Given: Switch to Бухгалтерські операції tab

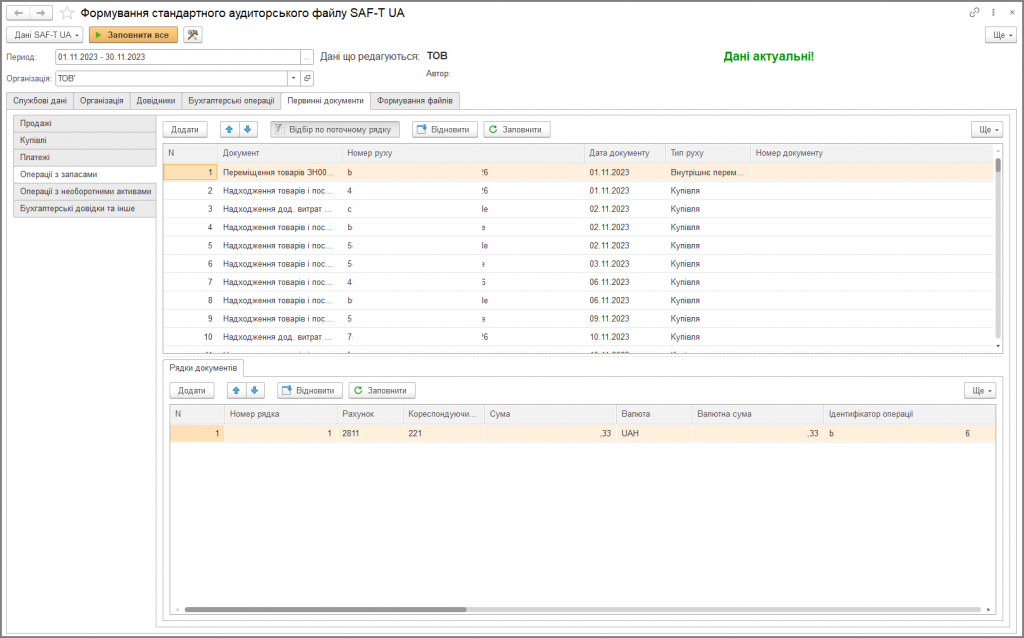Looking at the screenshot, I should pyautogui.click(x=231, y=101).
